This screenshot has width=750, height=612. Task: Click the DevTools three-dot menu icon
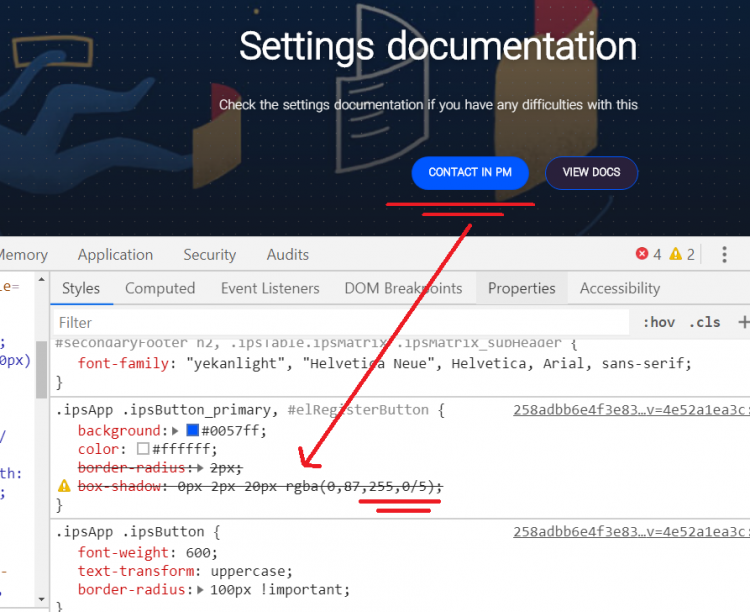pyautogui.click(x=724, y=254)
